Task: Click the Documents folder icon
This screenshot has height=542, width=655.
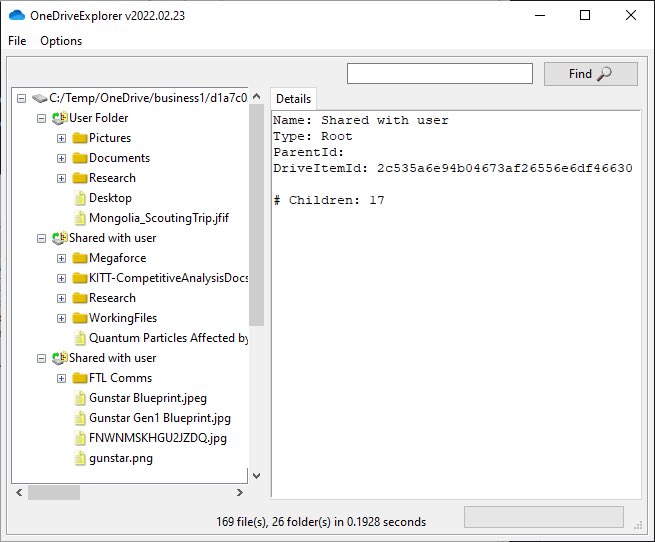Action: pyautogui.click(x=79, y=158)
